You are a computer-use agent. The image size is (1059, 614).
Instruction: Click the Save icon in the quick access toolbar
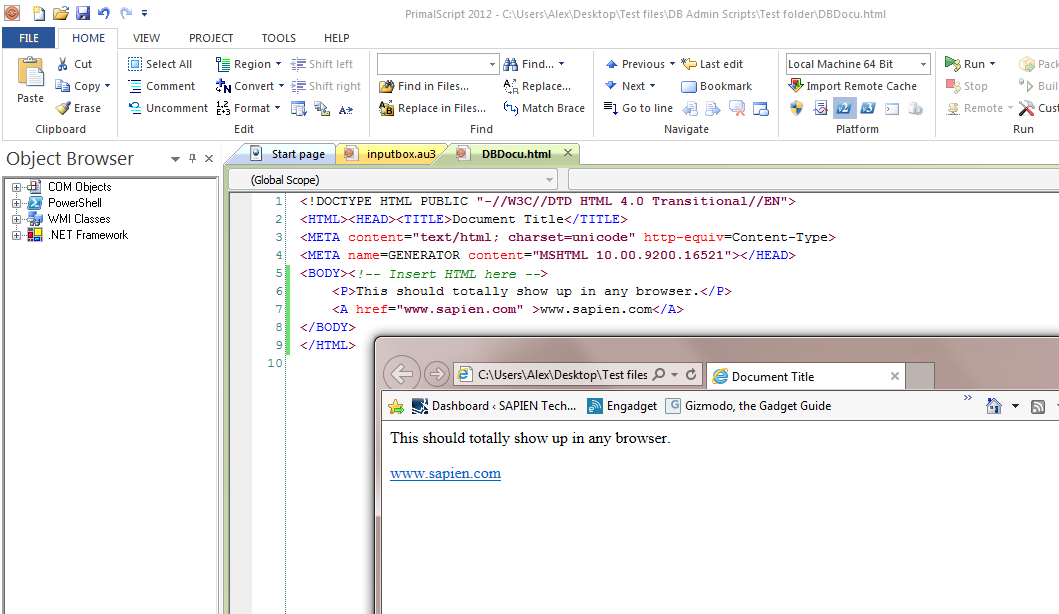coord(82,13)
